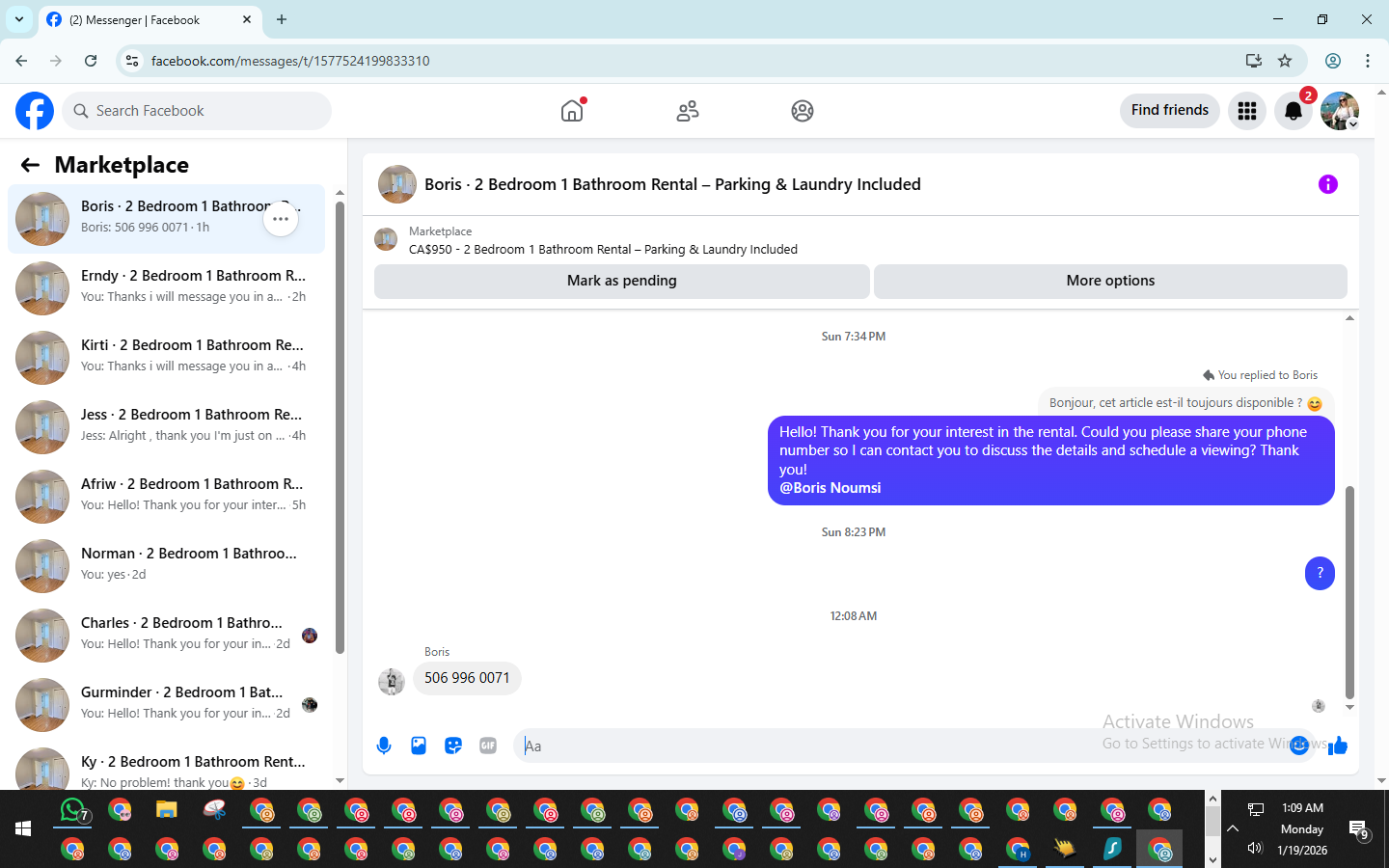Open WhatsApp from the taskbar

tap(73, 810)
